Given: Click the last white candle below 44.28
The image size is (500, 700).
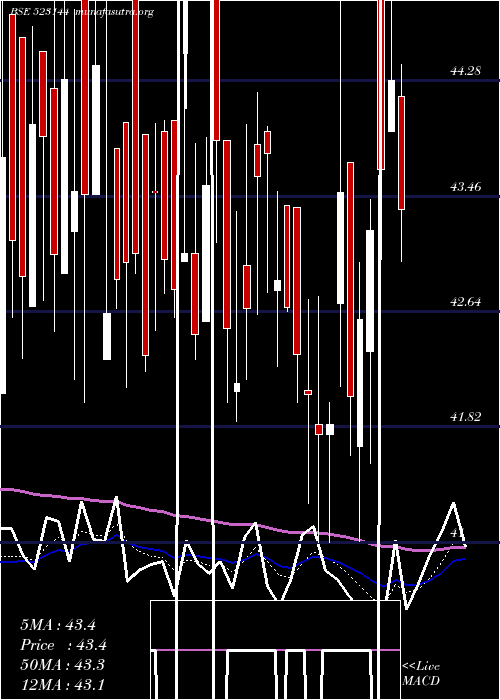Looking at the screenshot, I should (x=392, y=106).
